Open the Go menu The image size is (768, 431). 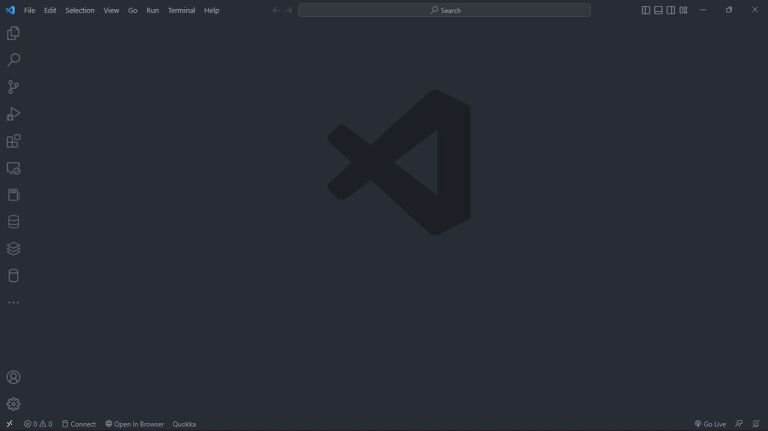132,10
